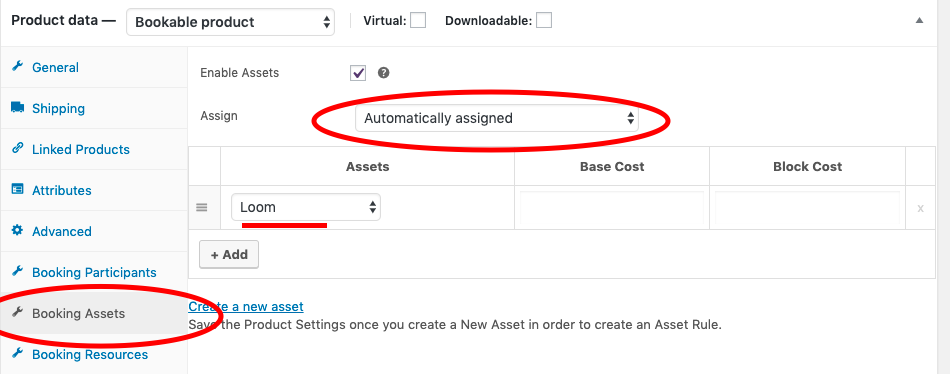Open the Booking Resources tab
The height and width of the screenshot is (374, 950).
point(94,355)
